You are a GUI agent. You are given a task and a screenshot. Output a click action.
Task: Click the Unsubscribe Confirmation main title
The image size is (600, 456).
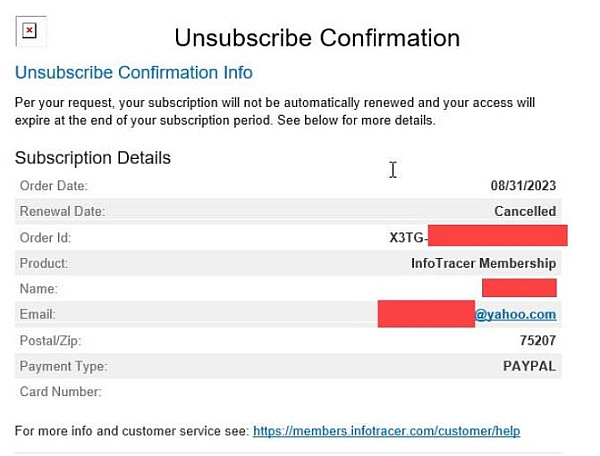317,38
